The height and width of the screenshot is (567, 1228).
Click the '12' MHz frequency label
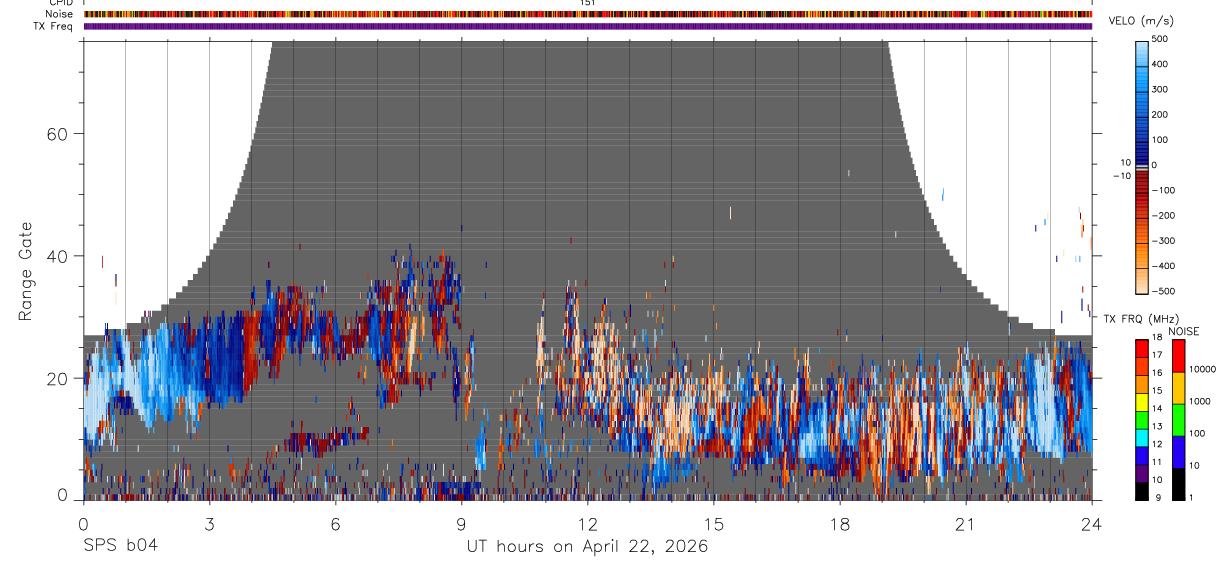tap(1158, 444)
